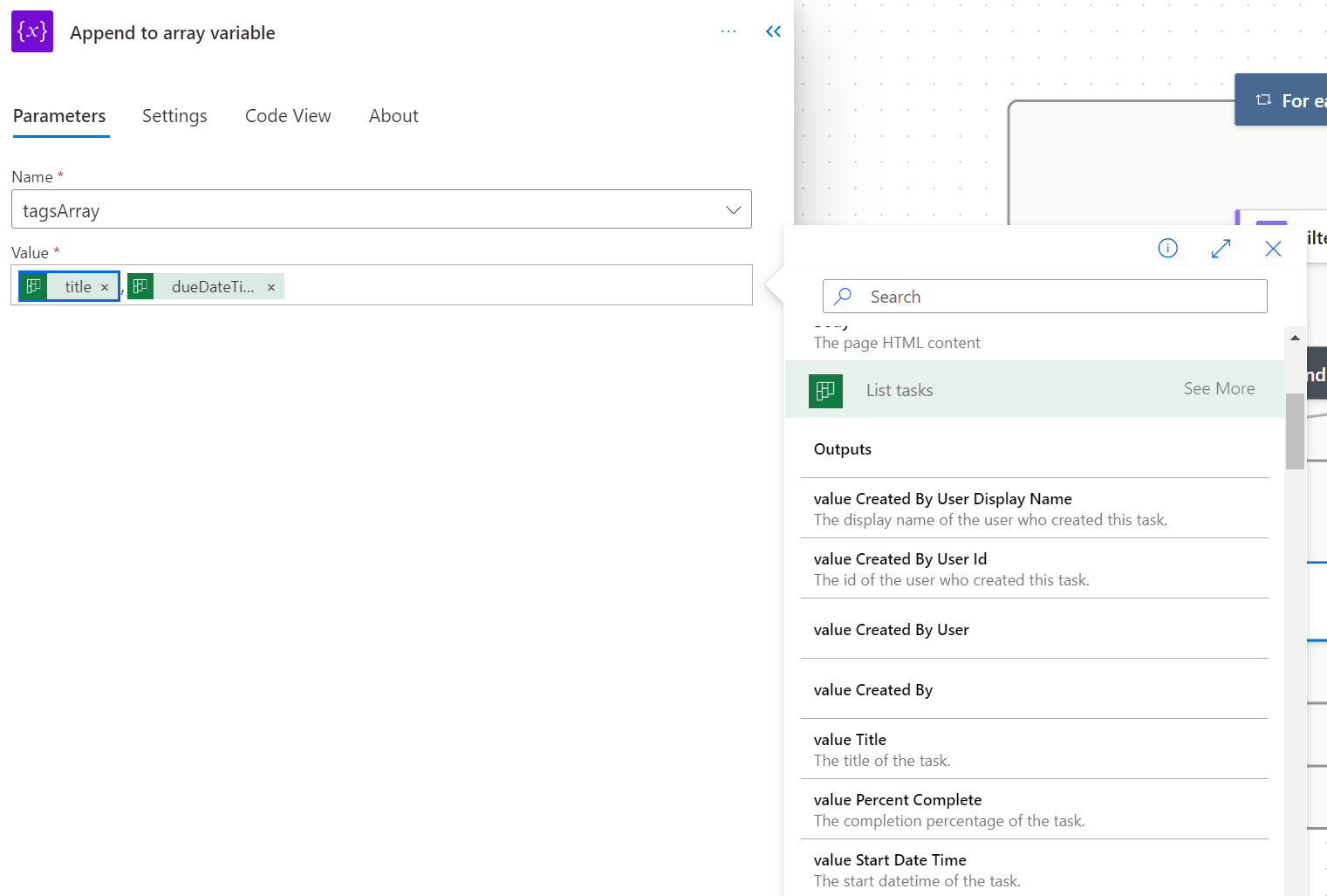
Task: Close the dynamic content popup
Action: 1273,249
